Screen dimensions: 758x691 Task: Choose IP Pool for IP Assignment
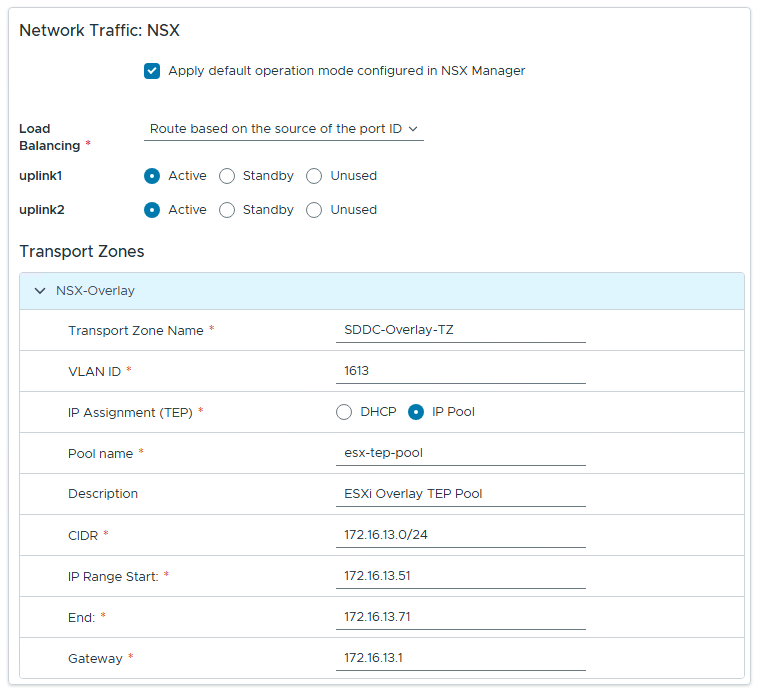pyautogui.click(x=416, y=412)
